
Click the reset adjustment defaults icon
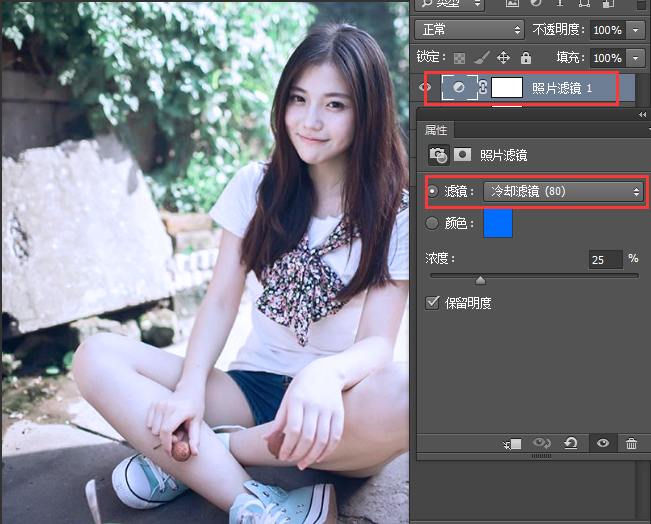coord(570,443)
